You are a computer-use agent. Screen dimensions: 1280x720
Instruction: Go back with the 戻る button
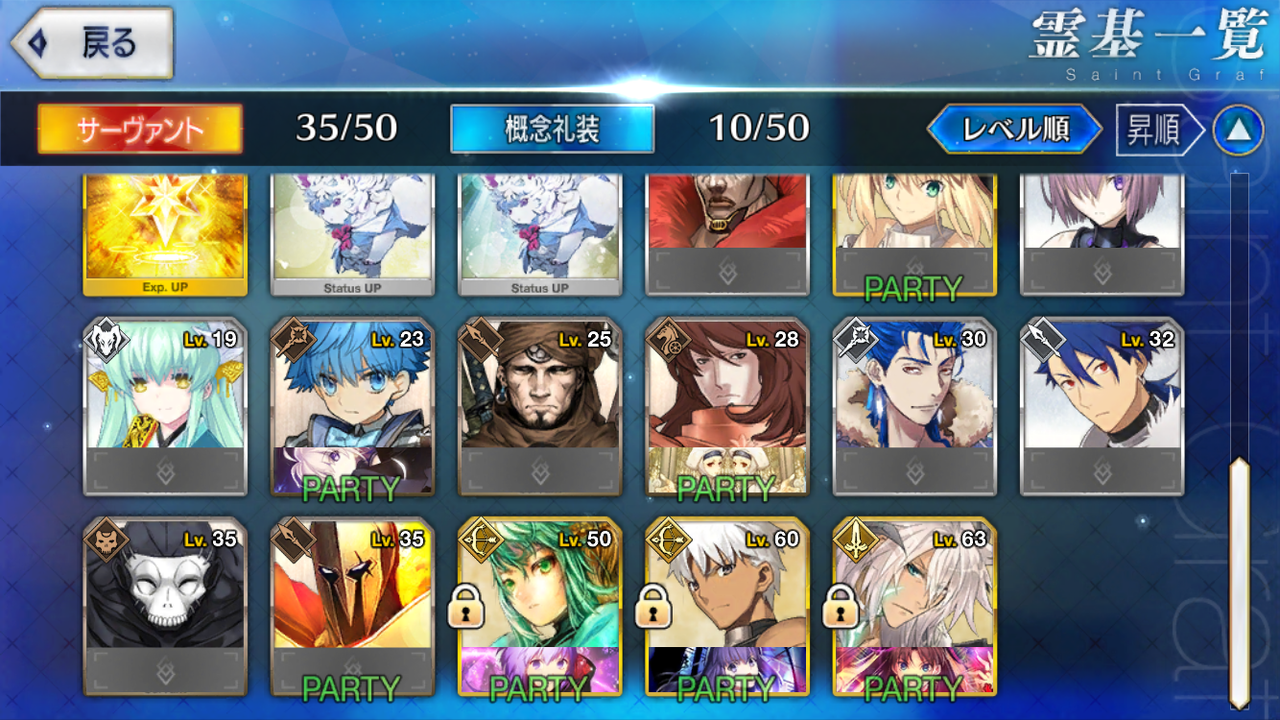click(x=92, y=43)
